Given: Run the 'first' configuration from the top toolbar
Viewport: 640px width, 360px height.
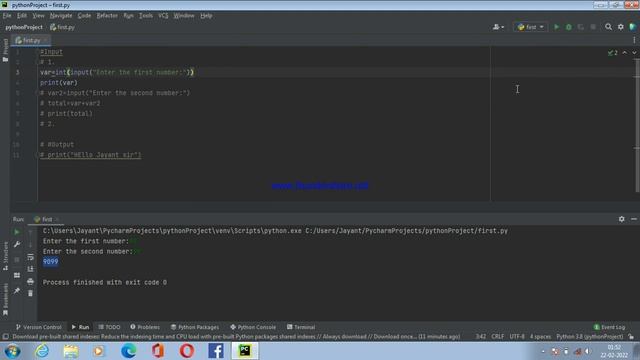Looking at the screenshot, I should (556, 27).
